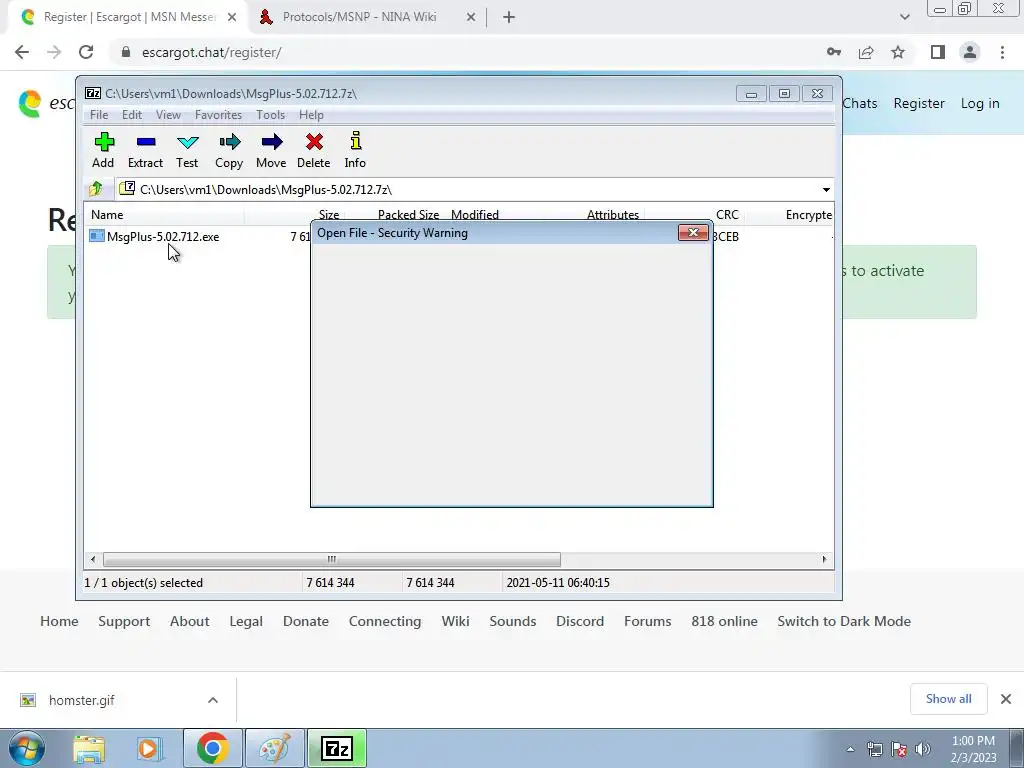The image size is (1024, 768).
Task: Open the 7-Zip View menu
Action: click(x=168, y=115)
